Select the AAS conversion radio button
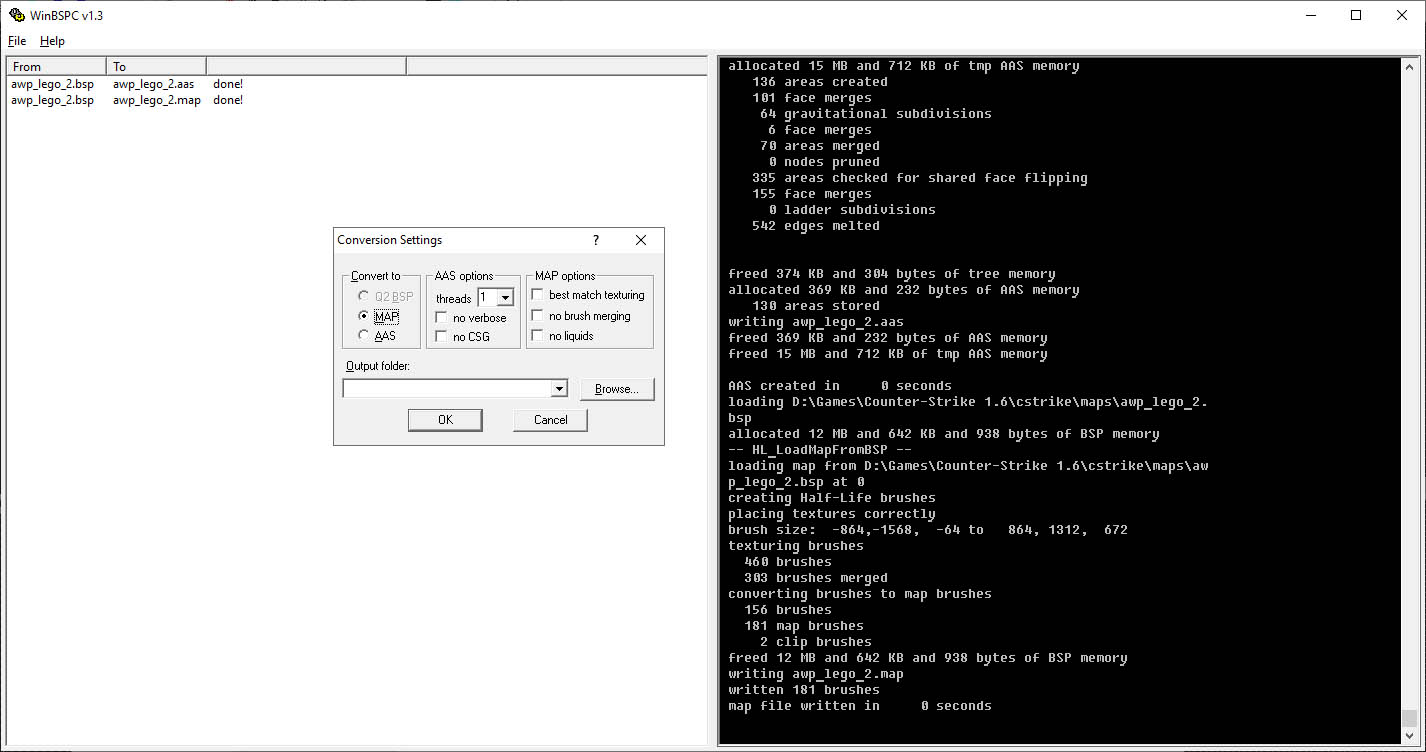The width and height of the screenshot is (1426, 752). click(364, 336)
